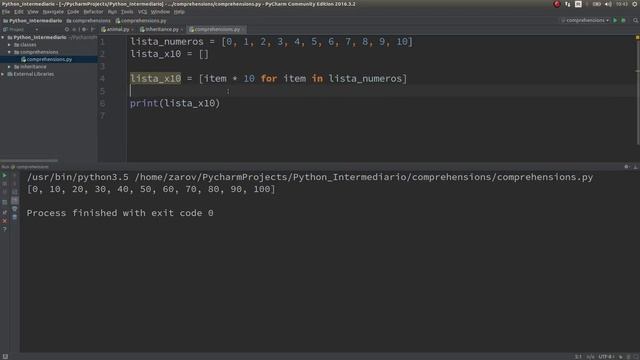Open the File menu
This screenshot has width=640, height=360.
pyautogui.click(x=6, y=12)
